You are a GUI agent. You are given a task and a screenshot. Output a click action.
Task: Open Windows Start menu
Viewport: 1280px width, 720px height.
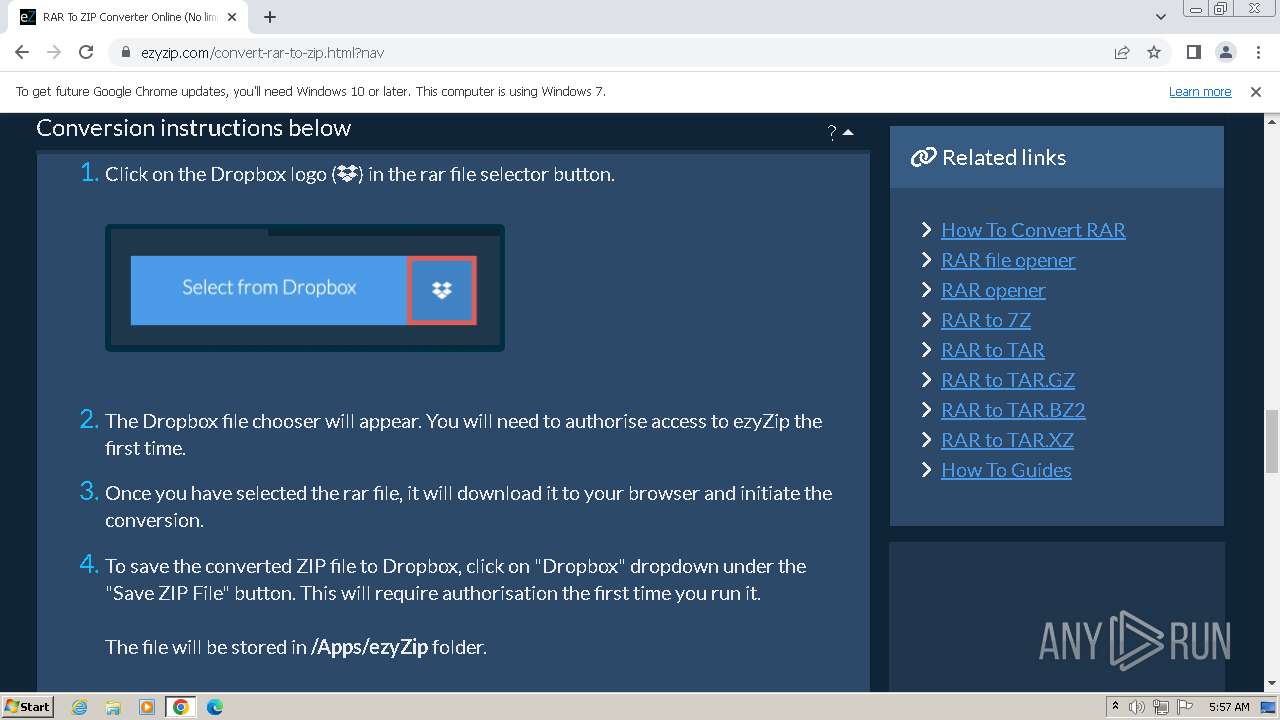pyautogui.click(x=28, y=706)
